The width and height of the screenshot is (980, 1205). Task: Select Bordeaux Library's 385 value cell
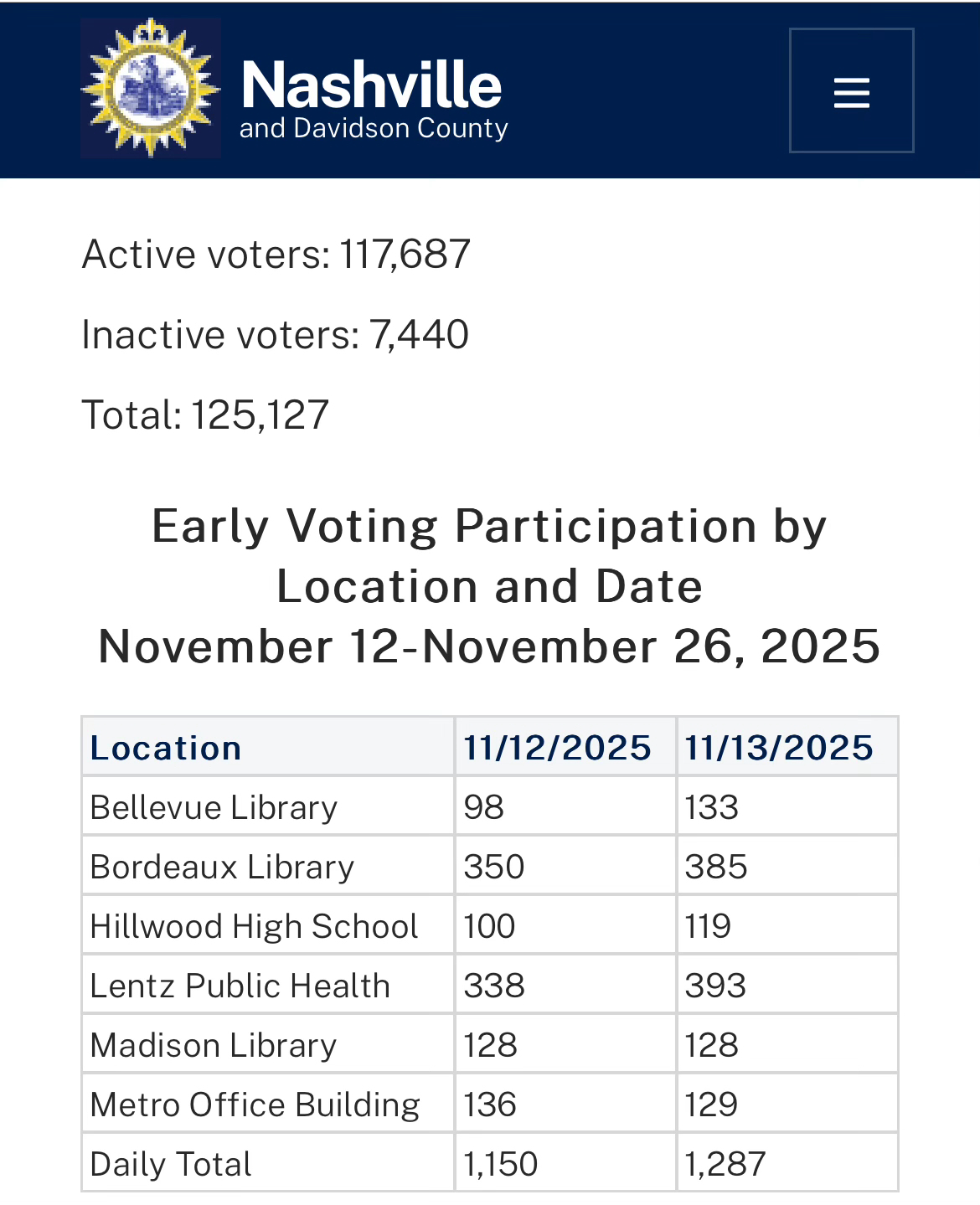click(x=716, y=867)
